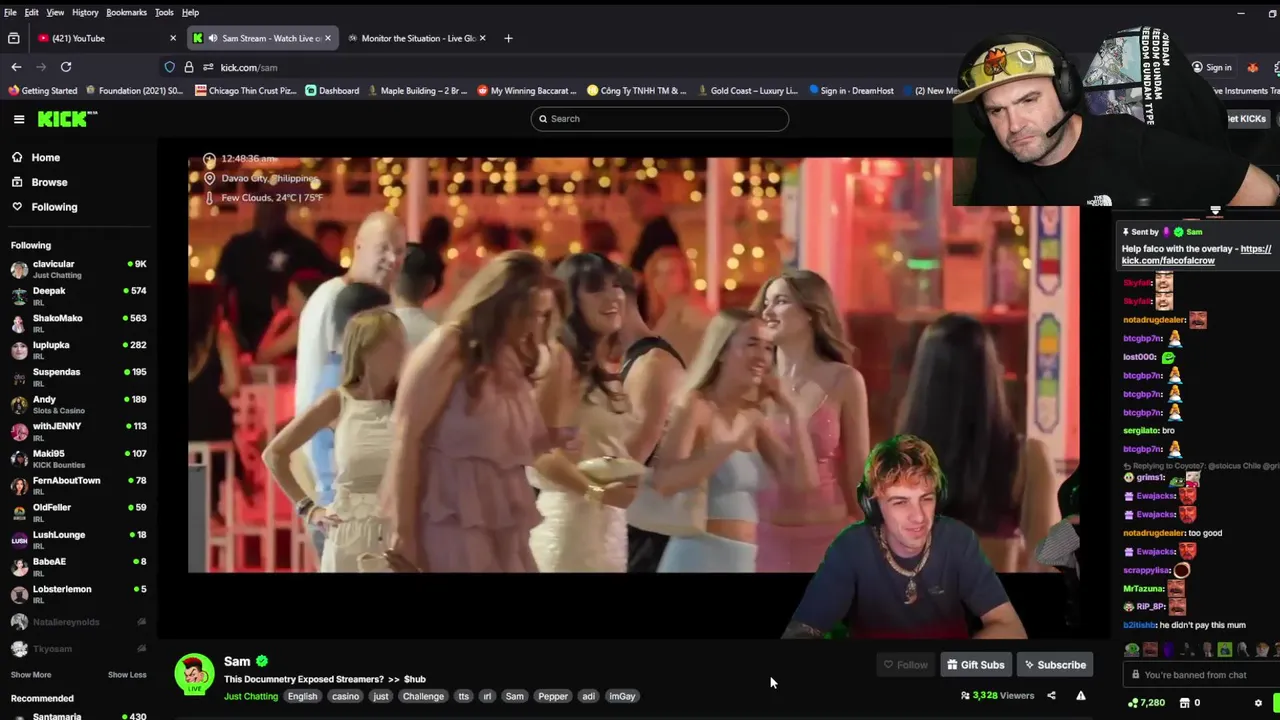
Task: Open OldFeller channel in sidebar
Action: 78,512
